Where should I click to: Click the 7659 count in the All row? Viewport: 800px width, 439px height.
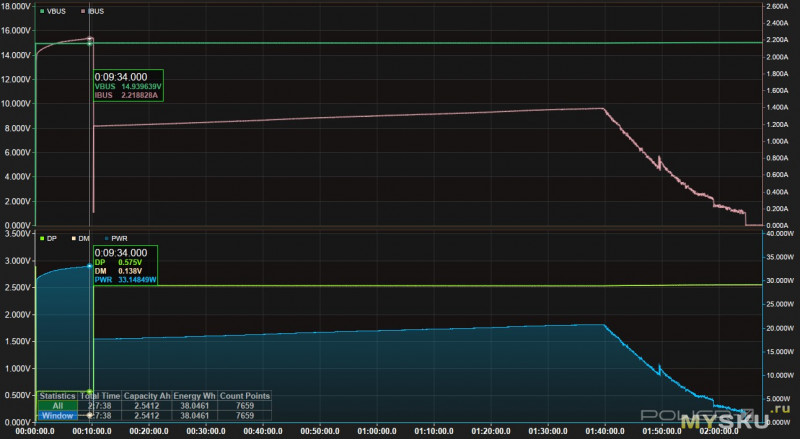pos(244,406)
